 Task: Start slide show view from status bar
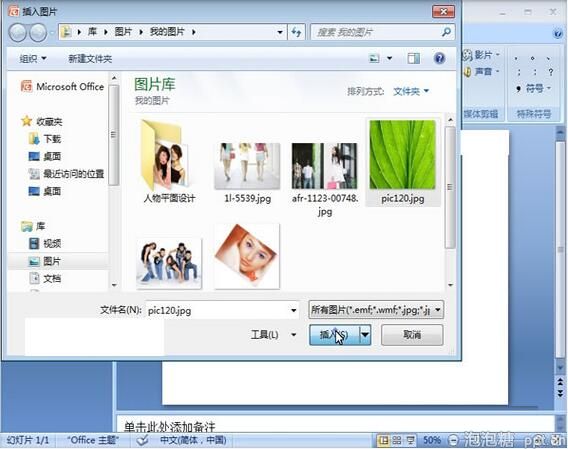(410, 440)
